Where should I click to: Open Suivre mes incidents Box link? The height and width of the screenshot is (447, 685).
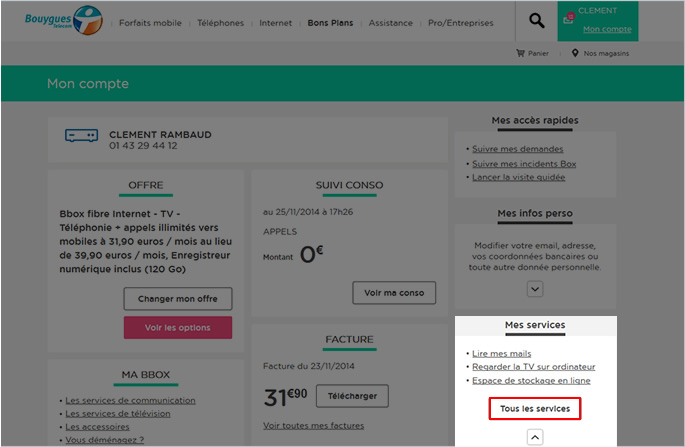[x=524, y=164]
